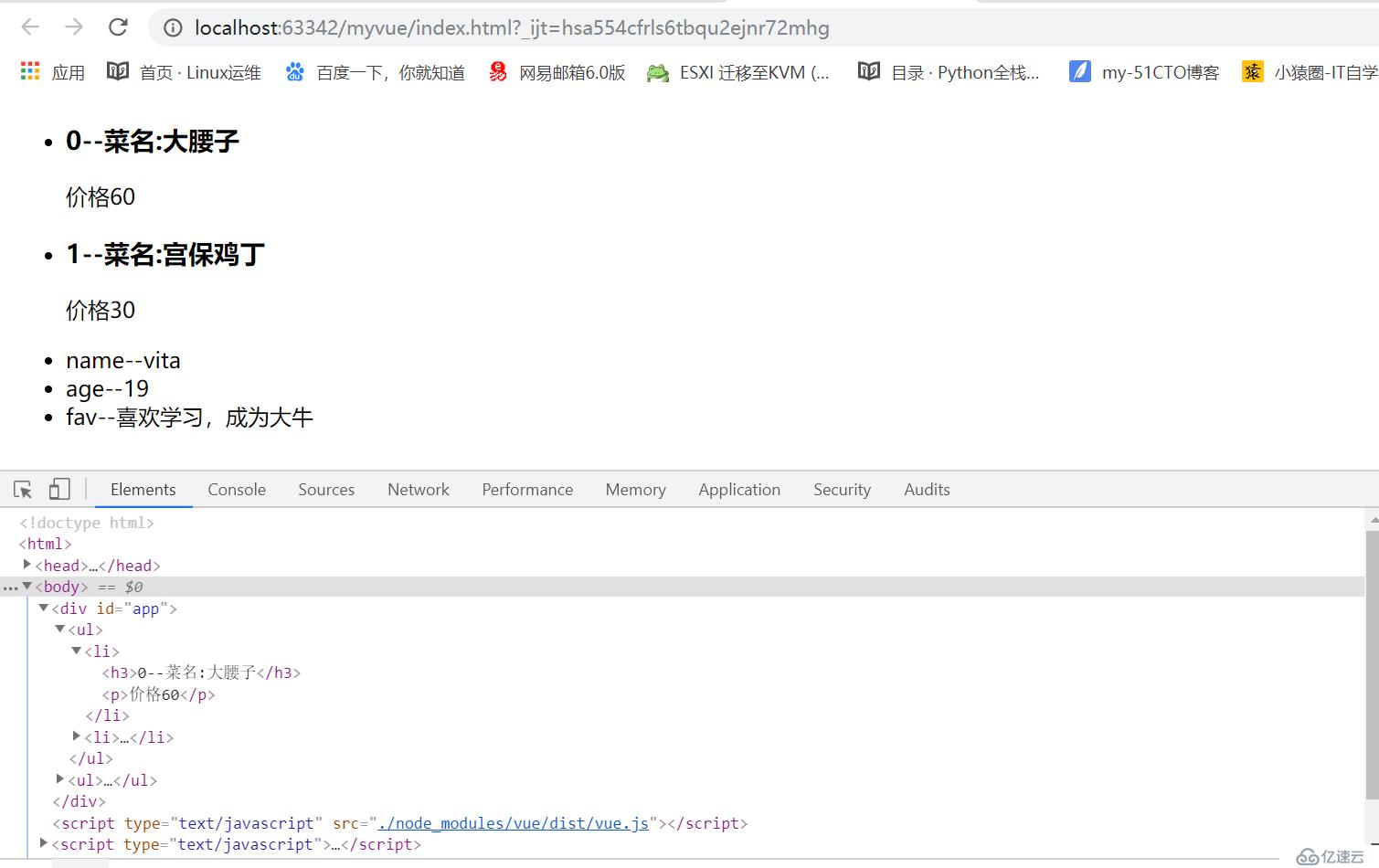The image size is (1379, 868).
Task: Collapse the expanded li node
Action: [77, 651]
